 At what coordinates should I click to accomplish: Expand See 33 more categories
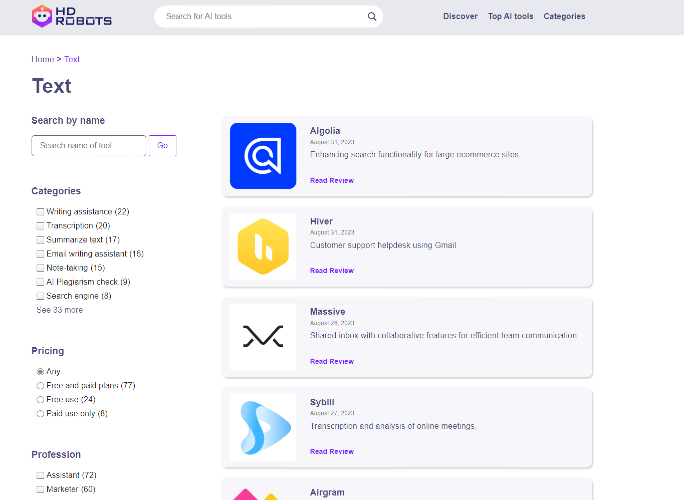coord(59,310)
